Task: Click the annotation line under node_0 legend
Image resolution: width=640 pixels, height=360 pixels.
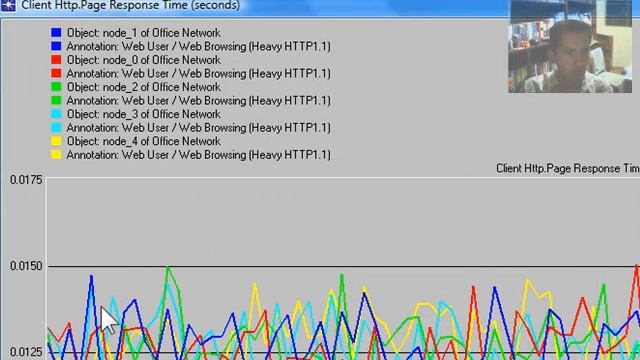Action: pos(198,73)
